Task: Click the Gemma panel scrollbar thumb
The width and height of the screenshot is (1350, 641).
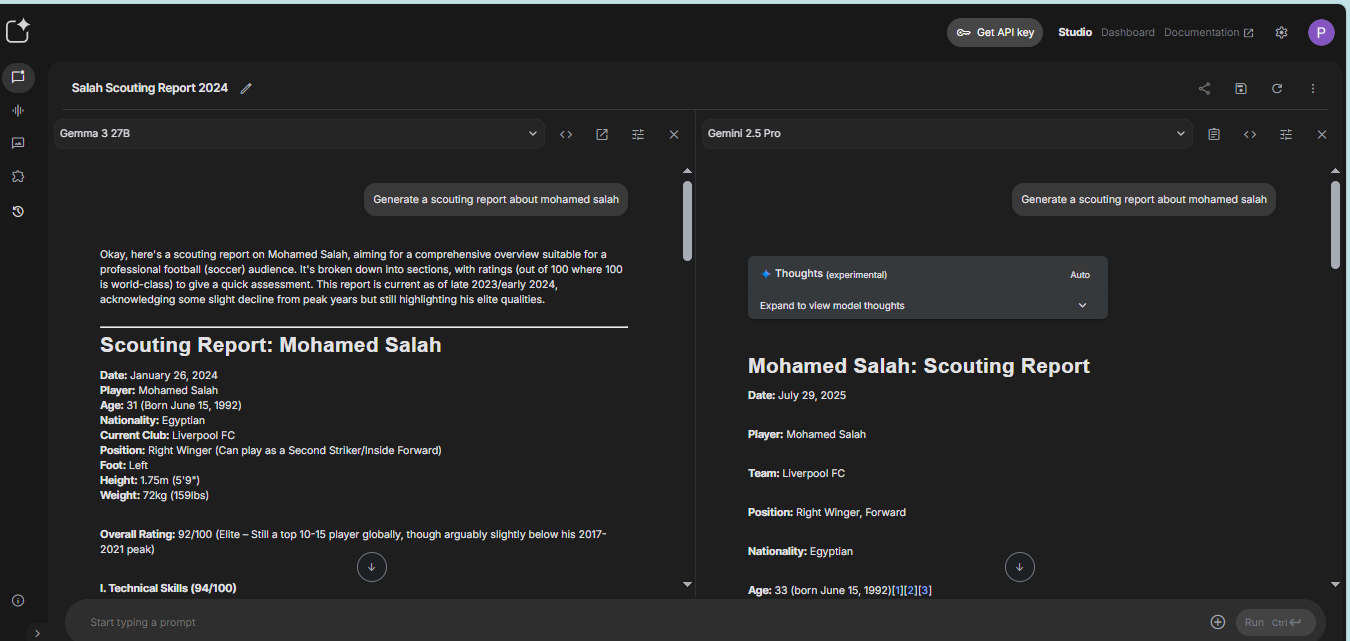Action: [687, 221]
